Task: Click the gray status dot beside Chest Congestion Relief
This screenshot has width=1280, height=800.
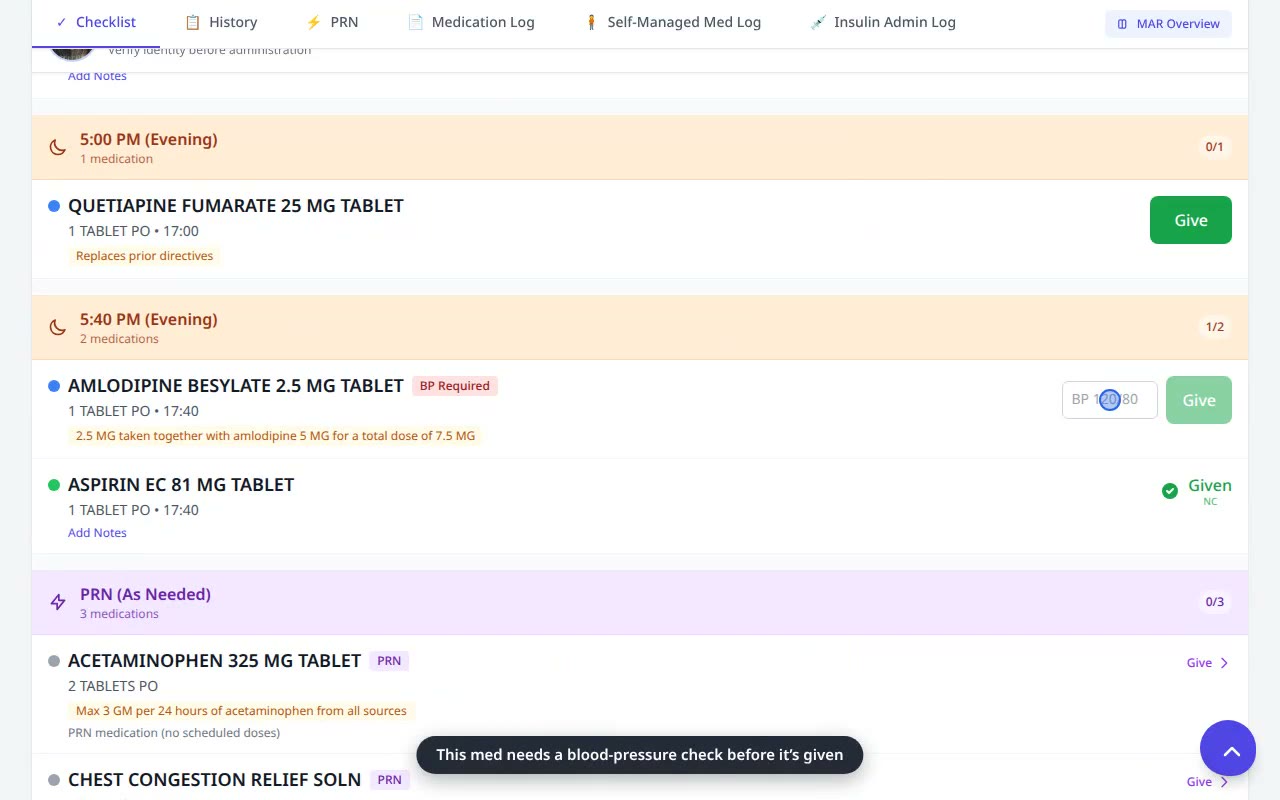Action: pos(54,780)
